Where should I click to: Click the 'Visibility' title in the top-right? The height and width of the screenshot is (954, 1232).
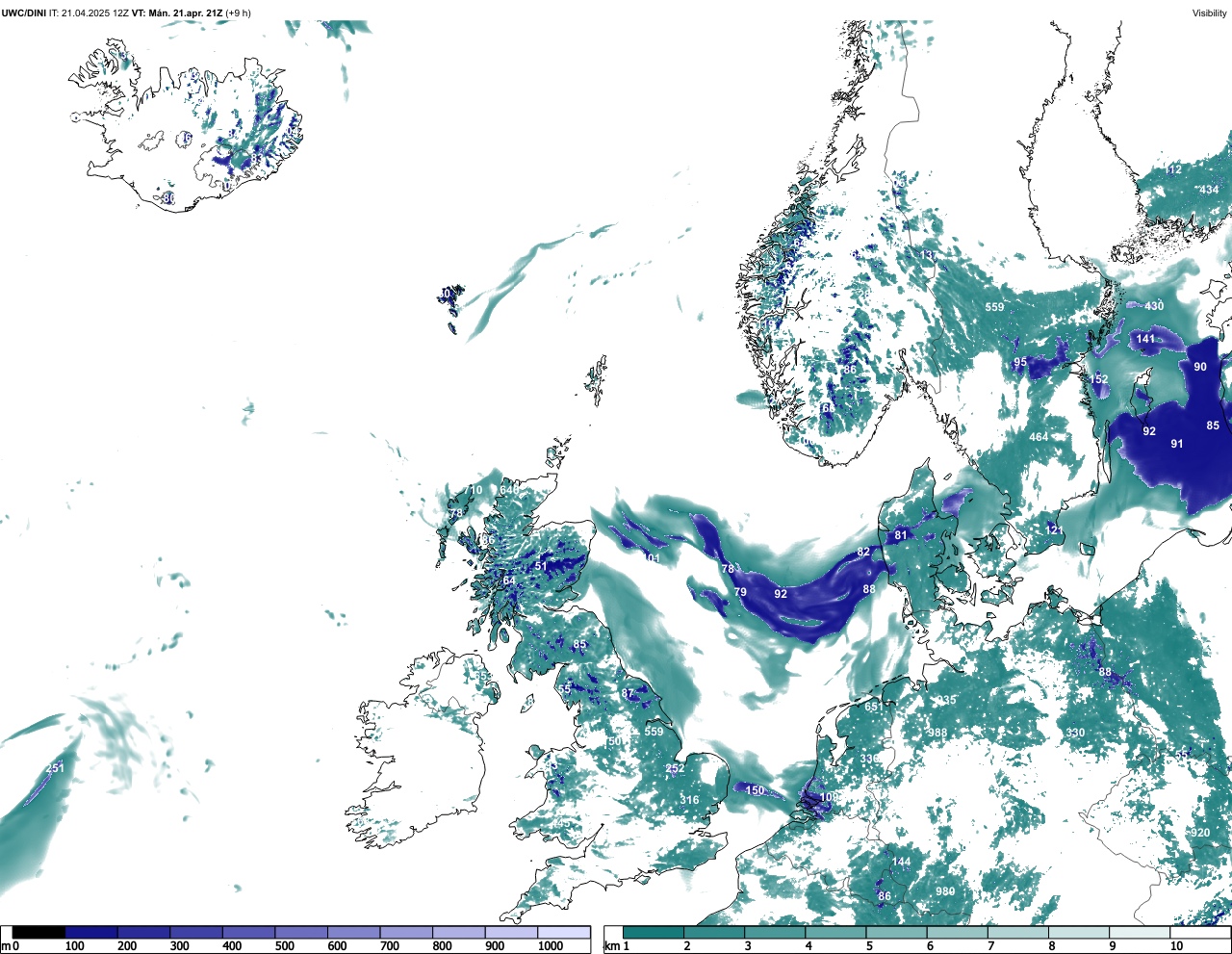click(1210, 13)
